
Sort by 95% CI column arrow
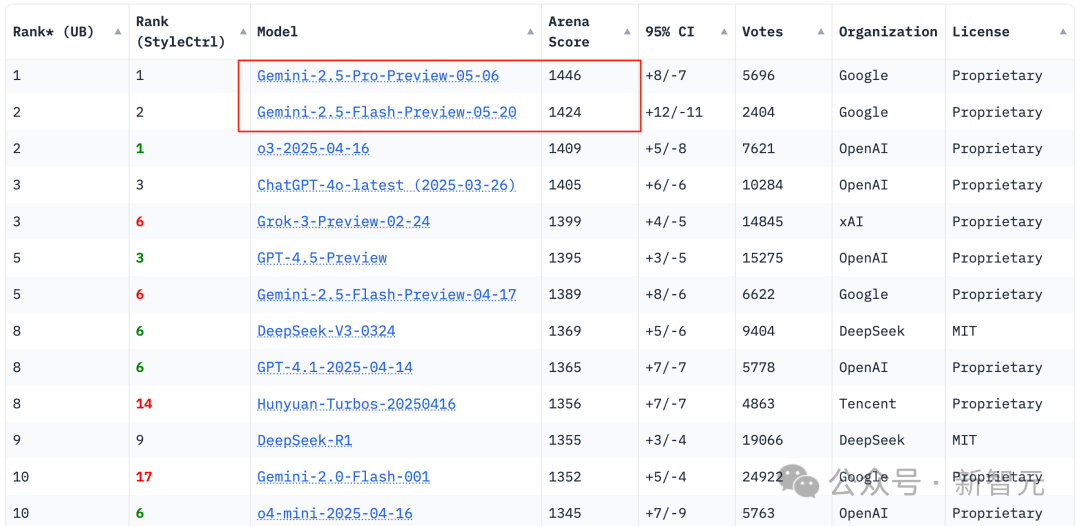click(725, 32)
